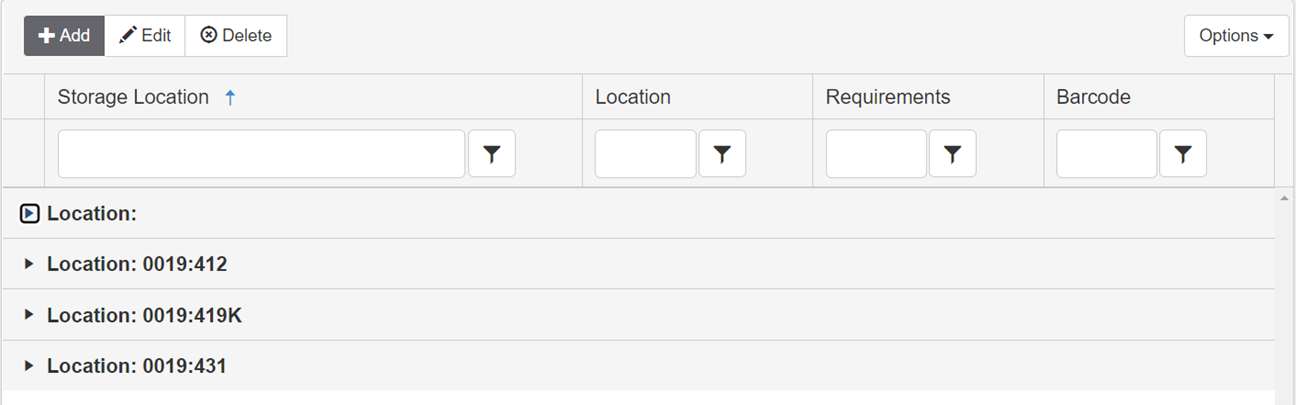Expand the blank Location group
1296x405 pixels.
point(29,213)
